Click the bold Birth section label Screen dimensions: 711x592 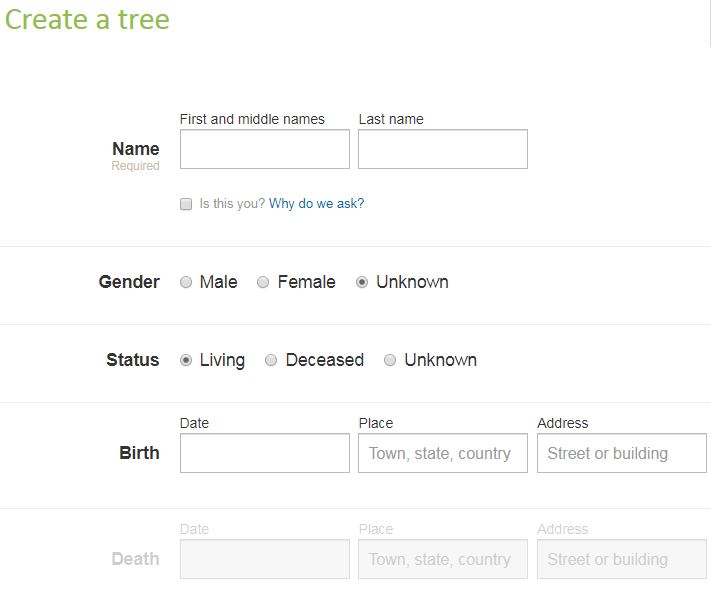139,453
